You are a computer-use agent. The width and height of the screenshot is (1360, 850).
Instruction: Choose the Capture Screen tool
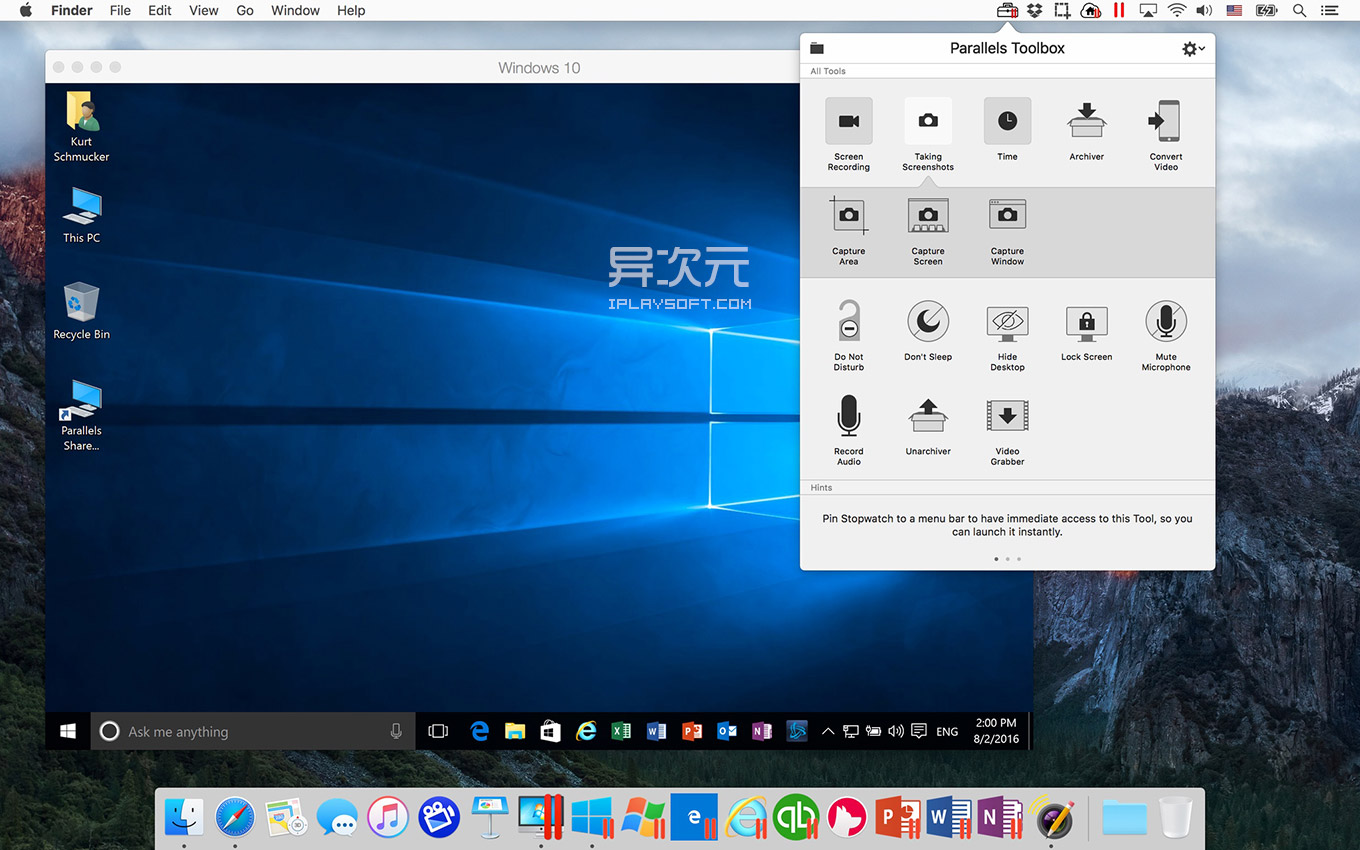coord(928,229)
